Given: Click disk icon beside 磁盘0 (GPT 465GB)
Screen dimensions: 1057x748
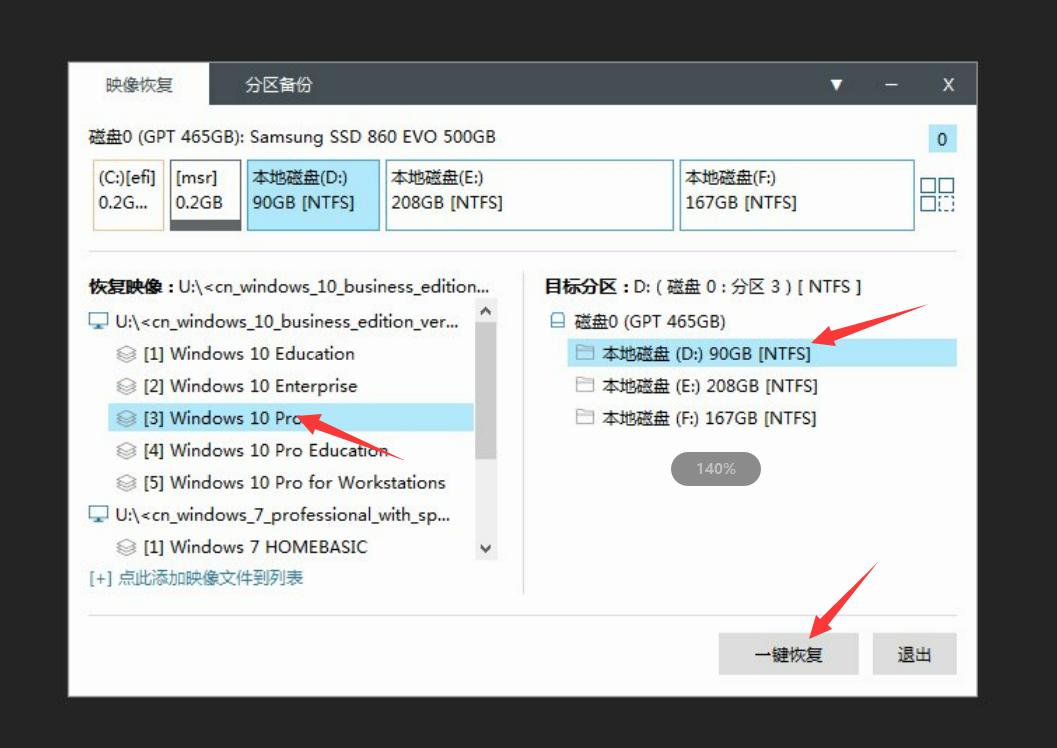Looking at the screenshot, I should click(x=557, y=321).
